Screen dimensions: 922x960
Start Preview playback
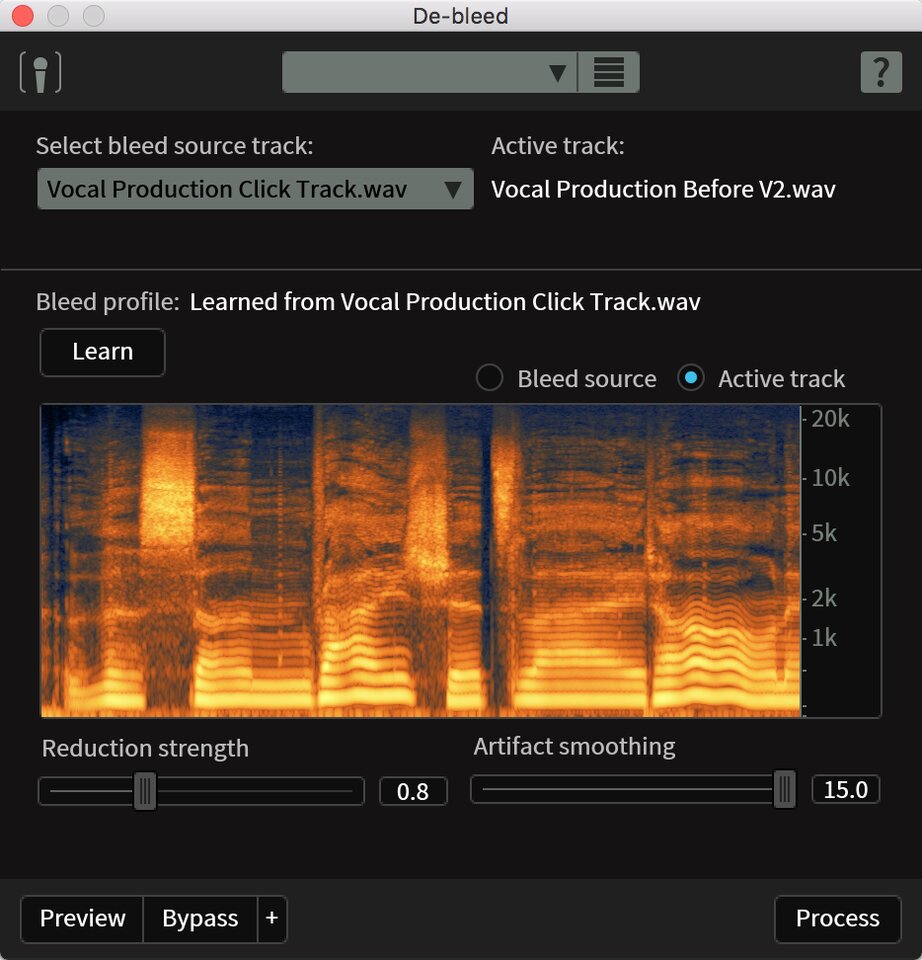point(82,919)
